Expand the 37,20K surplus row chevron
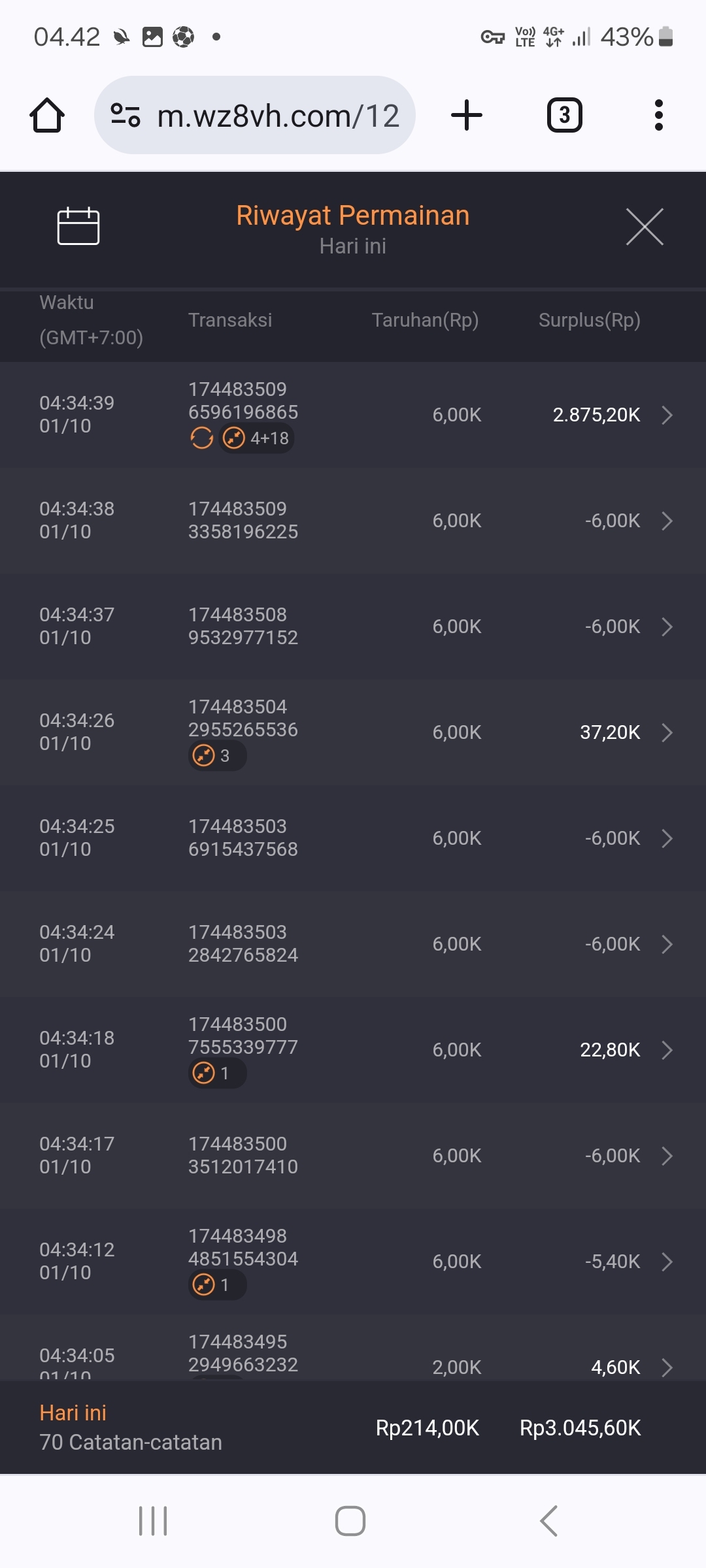The image size is (706, 1568). [x=667, y=732]
